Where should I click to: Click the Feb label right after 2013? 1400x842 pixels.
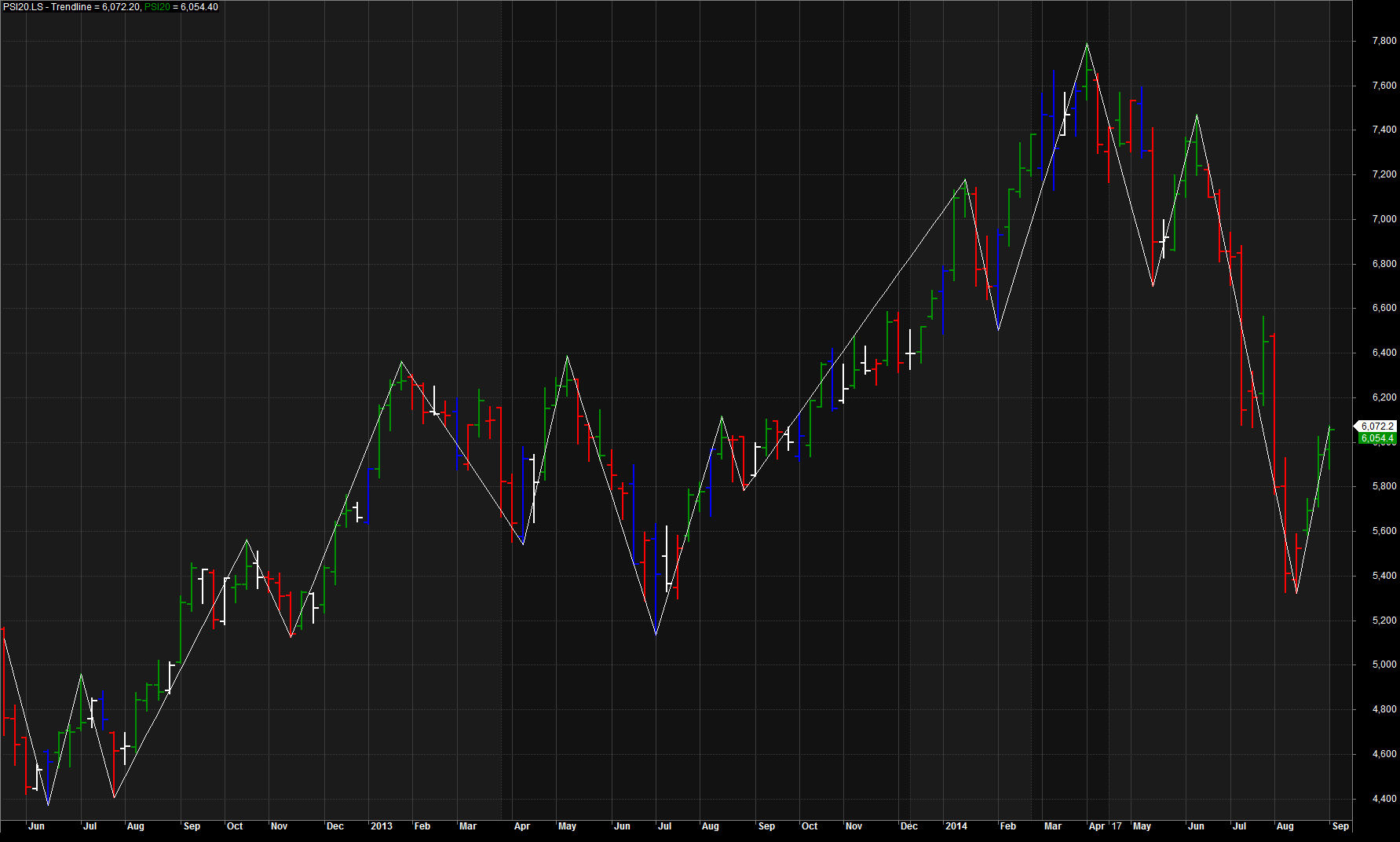pos(422,826)
